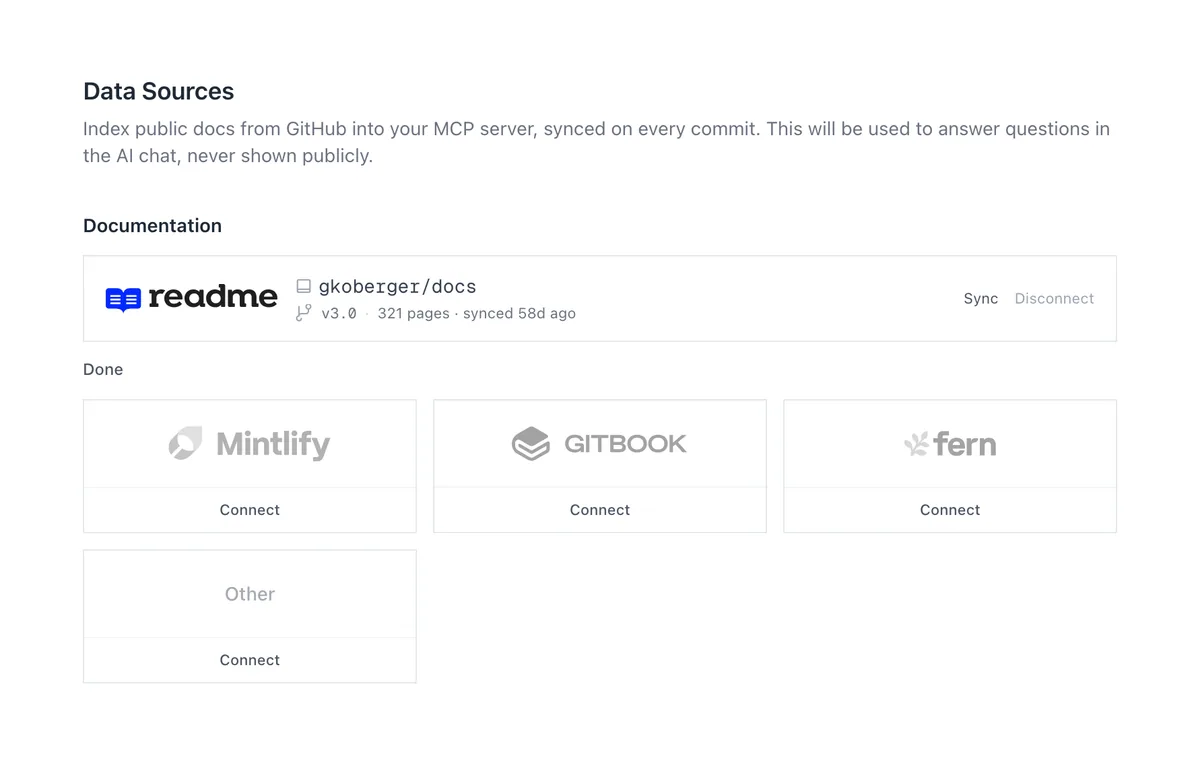1200x766 pixels.
Task: Disconnect the gkoberger/docs source
Action: [1054, 299]
